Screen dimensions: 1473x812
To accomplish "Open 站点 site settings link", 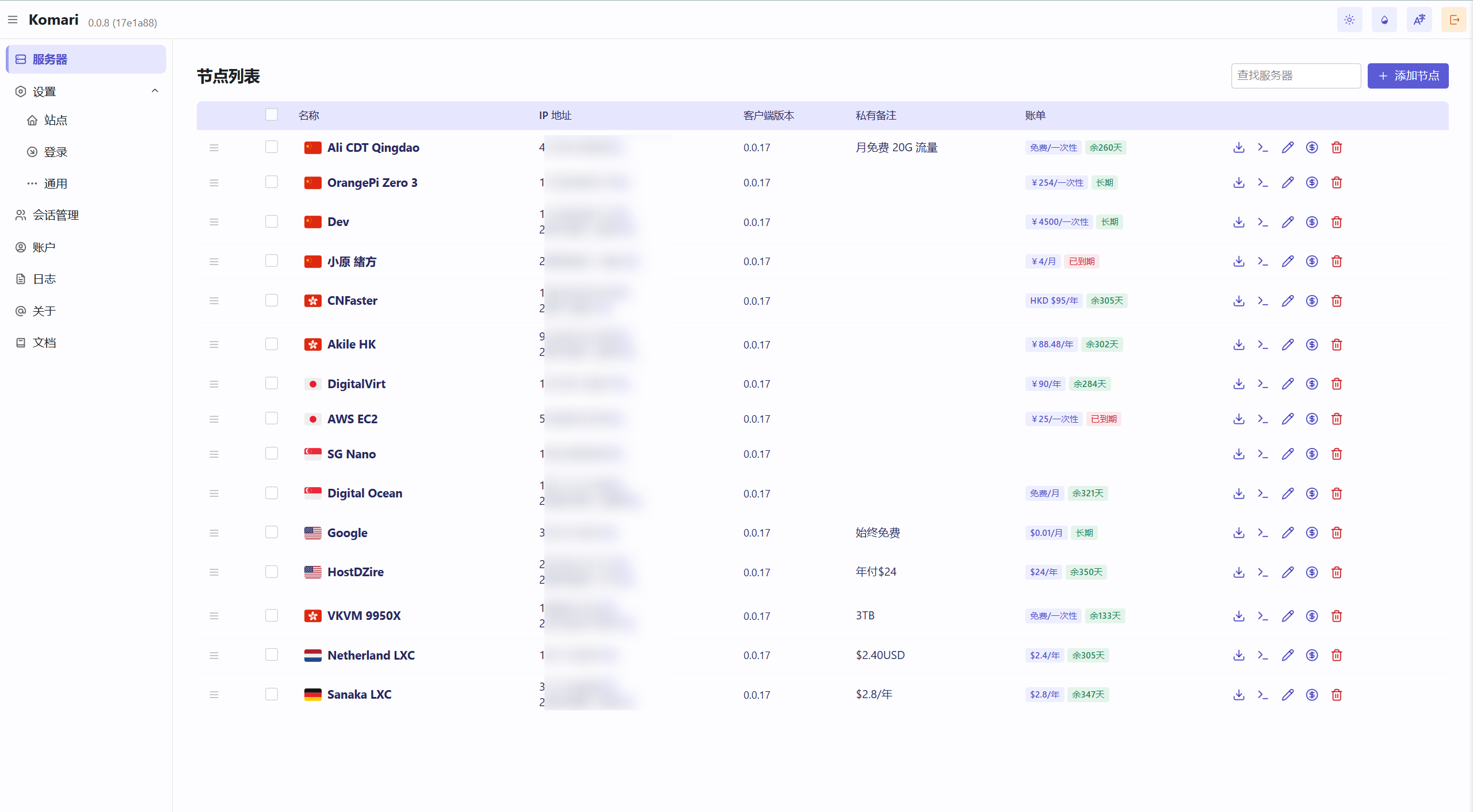I will [55, 120].
